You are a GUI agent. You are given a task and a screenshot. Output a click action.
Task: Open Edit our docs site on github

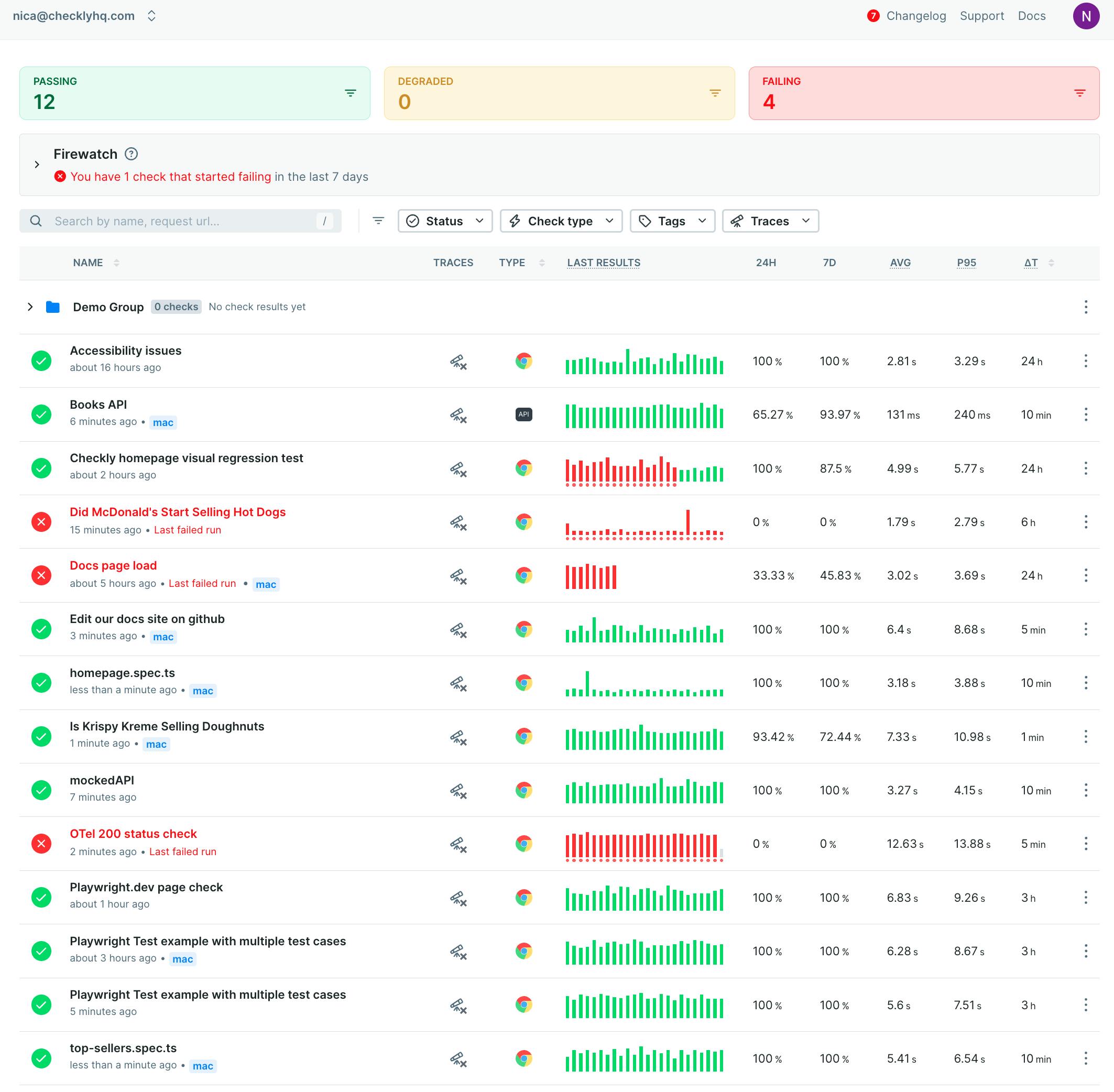tap(147, 619)
